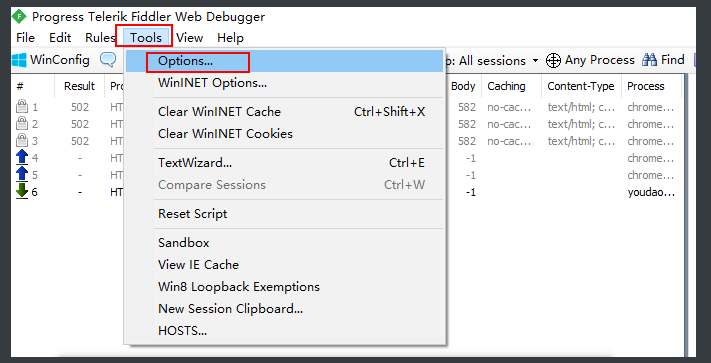
Task: Click the Fiddler app logo icon
Action: [19, 17]
